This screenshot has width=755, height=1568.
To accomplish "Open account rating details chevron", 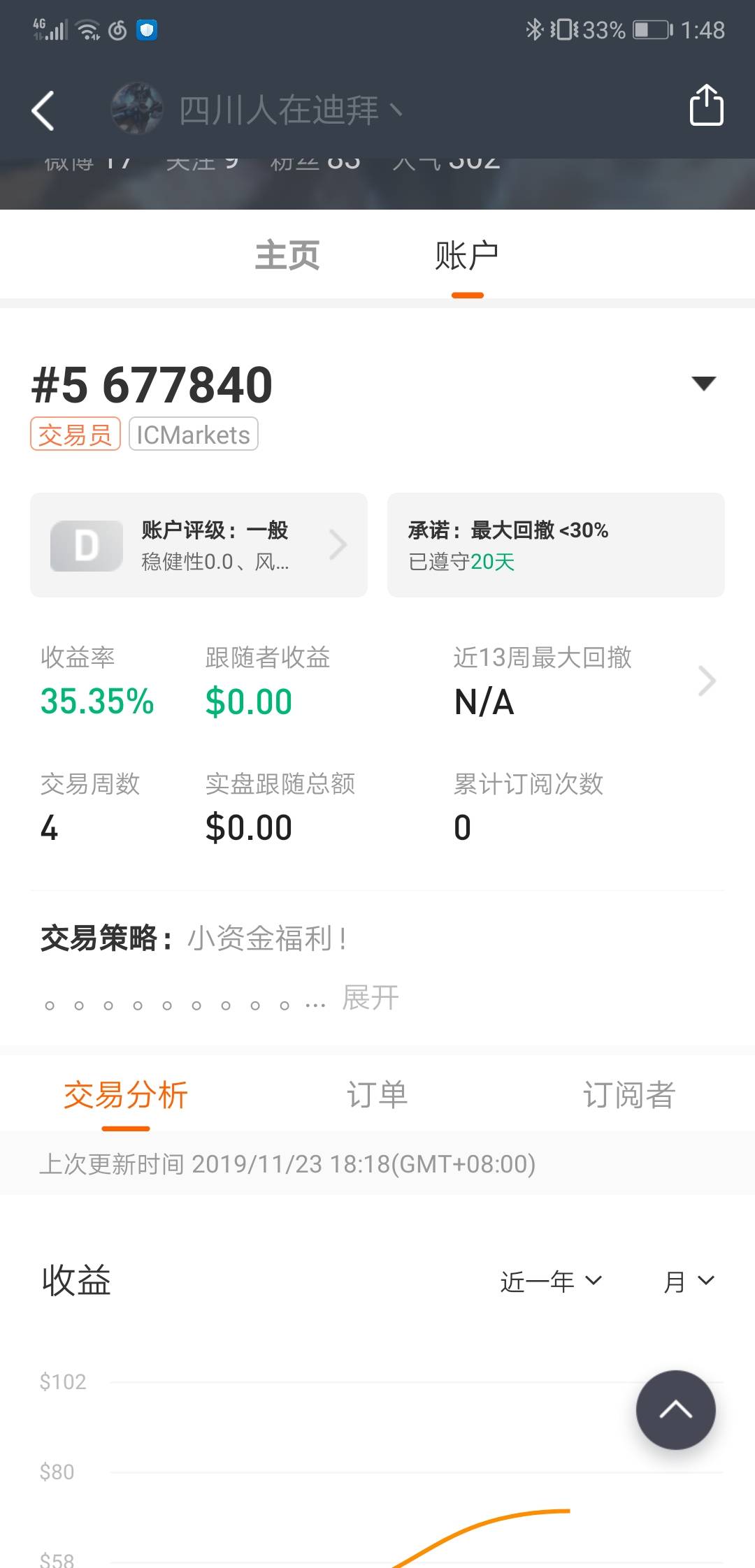I will point(338,545).
